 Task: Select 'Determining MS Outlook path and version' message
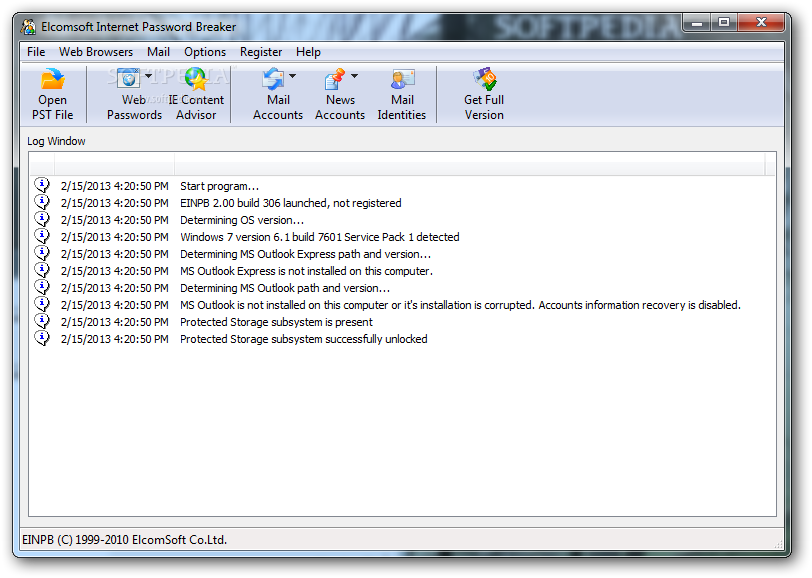(x=285, y=288)
